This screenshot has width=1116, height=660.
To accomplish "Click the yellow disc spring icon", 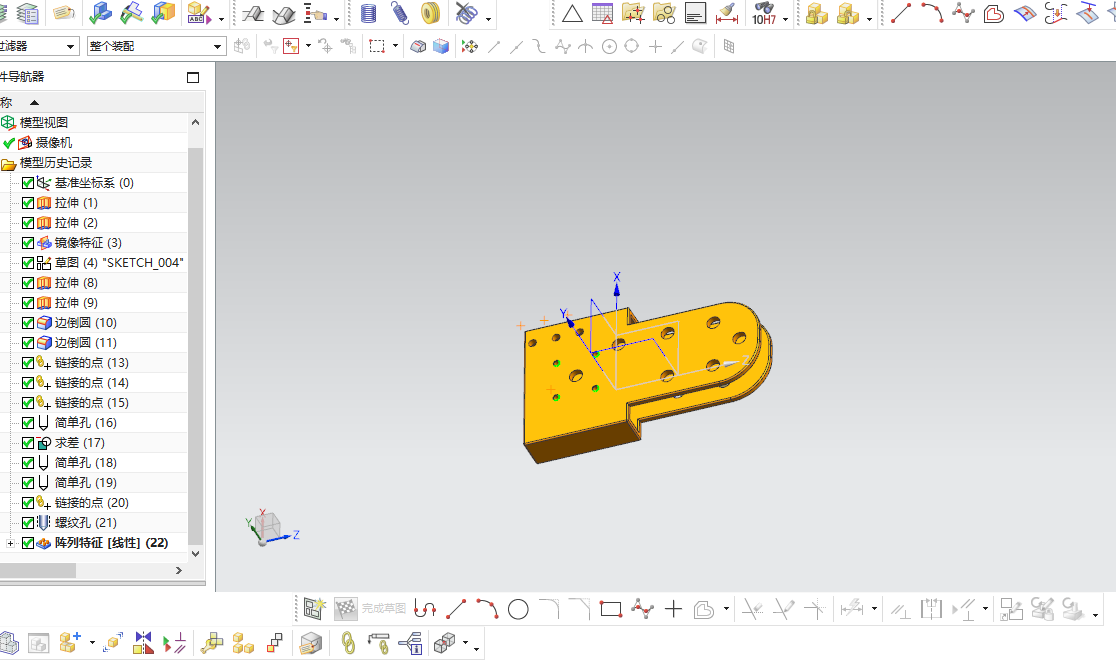I will (431, 13).
